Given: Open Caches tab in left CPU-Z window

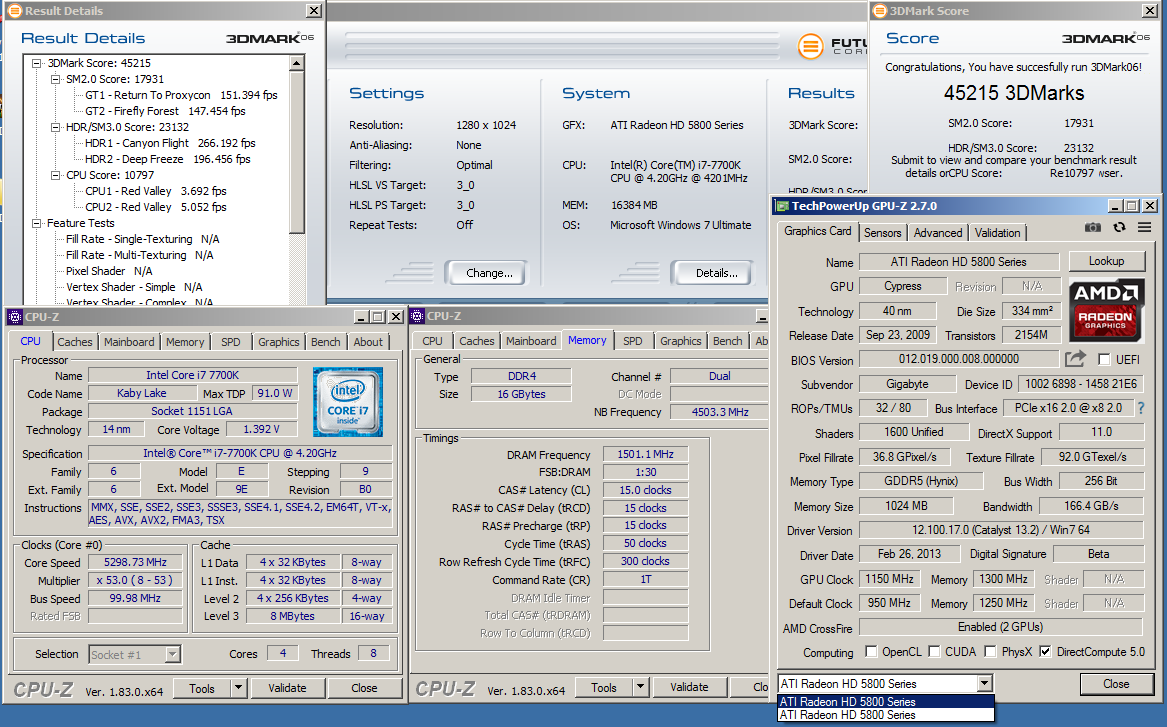Looking at the screenshot, I should click(75, 342).
